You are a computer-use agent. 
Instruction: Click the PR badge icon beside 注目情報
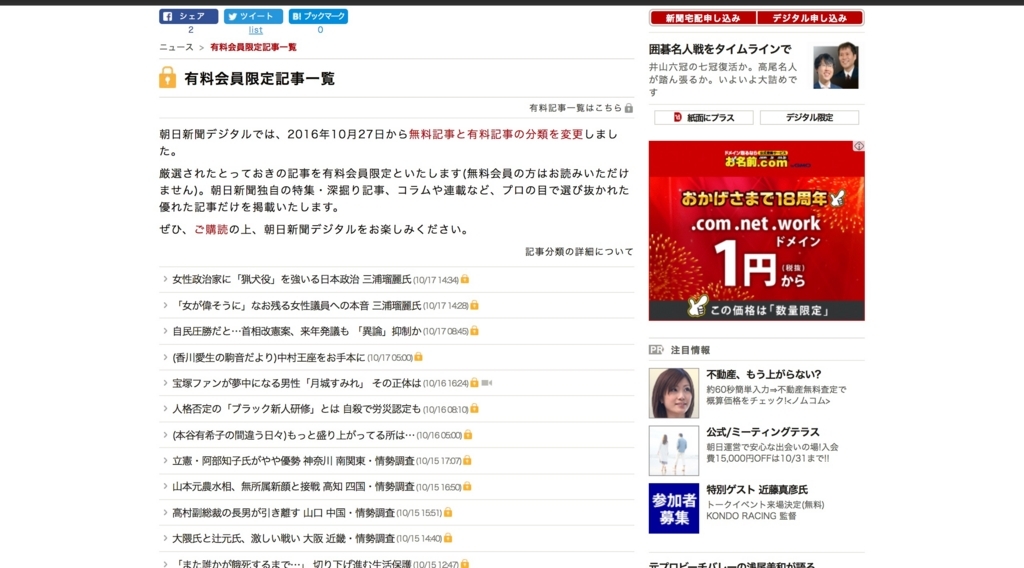point(656,350)
